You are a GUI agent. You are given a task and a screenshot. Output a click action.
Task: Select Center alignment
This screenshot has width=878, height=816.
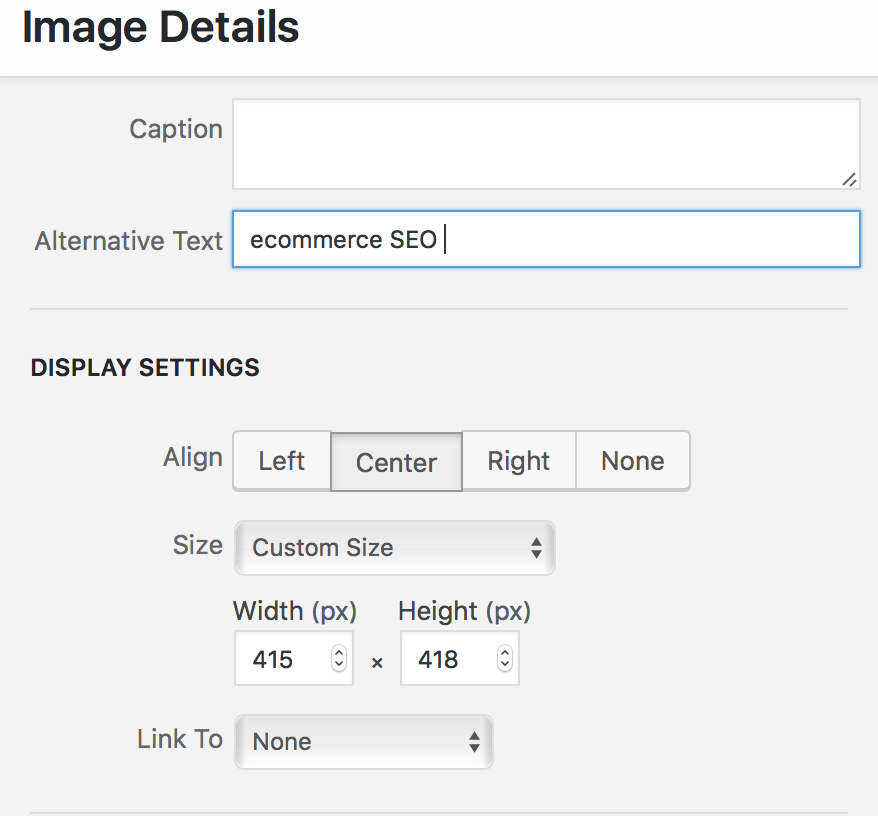tap(396, 461)
